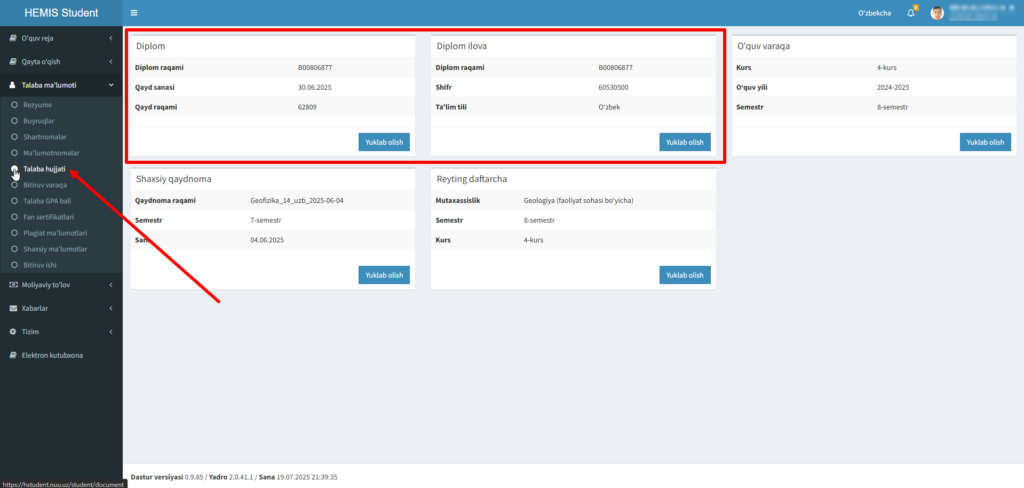Click the Moliyaviy to'lov money icon
1024x488 pixels.
click(x=13, y=285)
